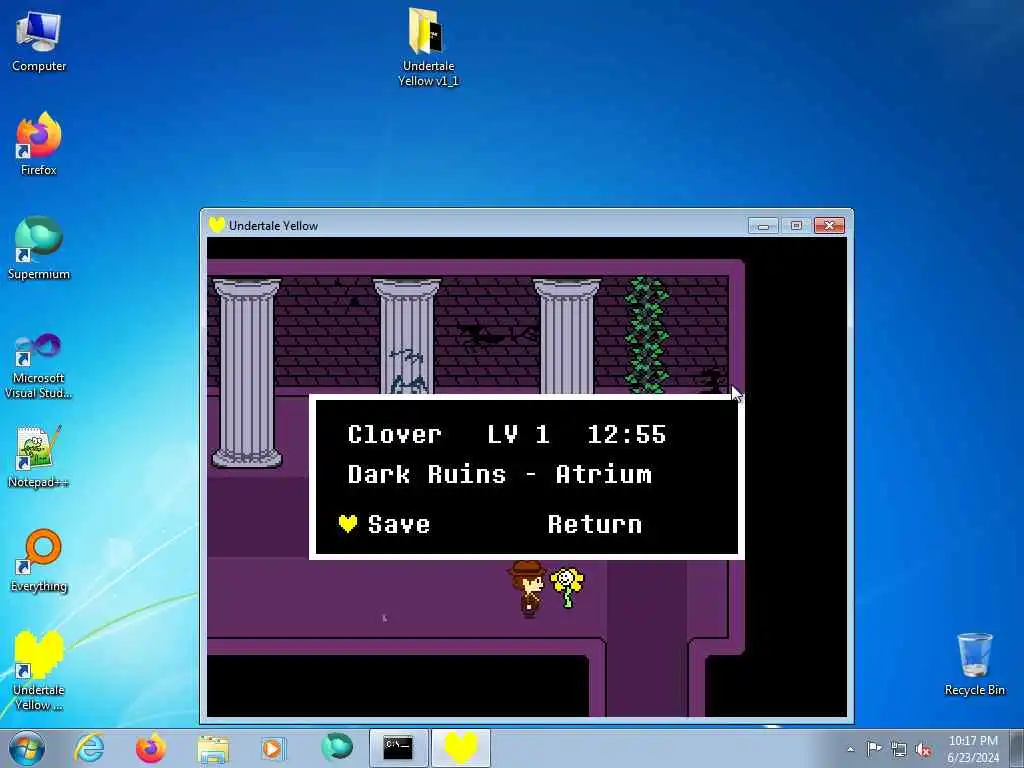This screenshot has height=768, width=1024.
Task: Click the Show desktop strip at the right end of the taskbar
Action: coord(1017,749)
